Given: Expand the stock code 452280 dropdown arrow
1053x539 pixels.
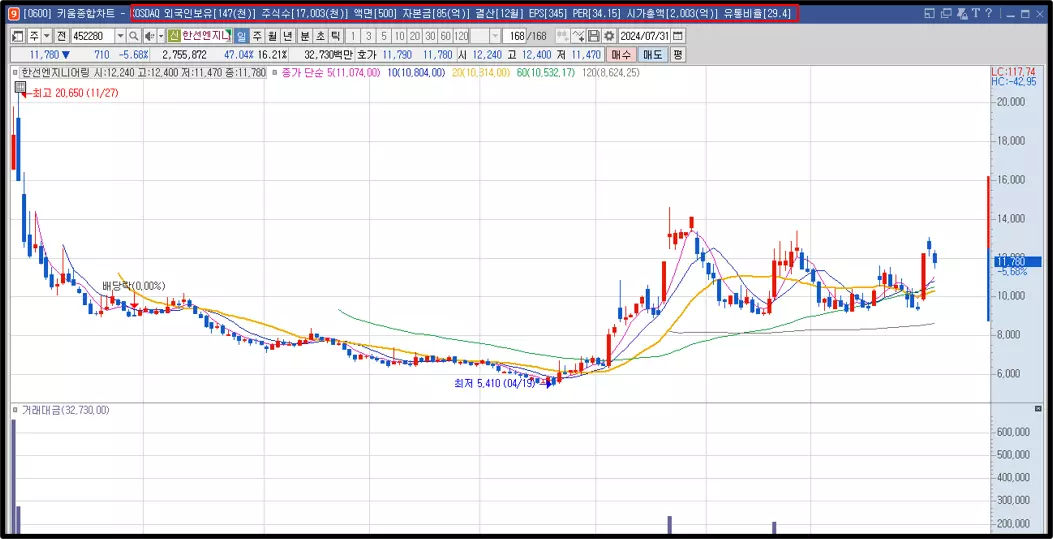Looking at the screenshot, I should 120,36.
